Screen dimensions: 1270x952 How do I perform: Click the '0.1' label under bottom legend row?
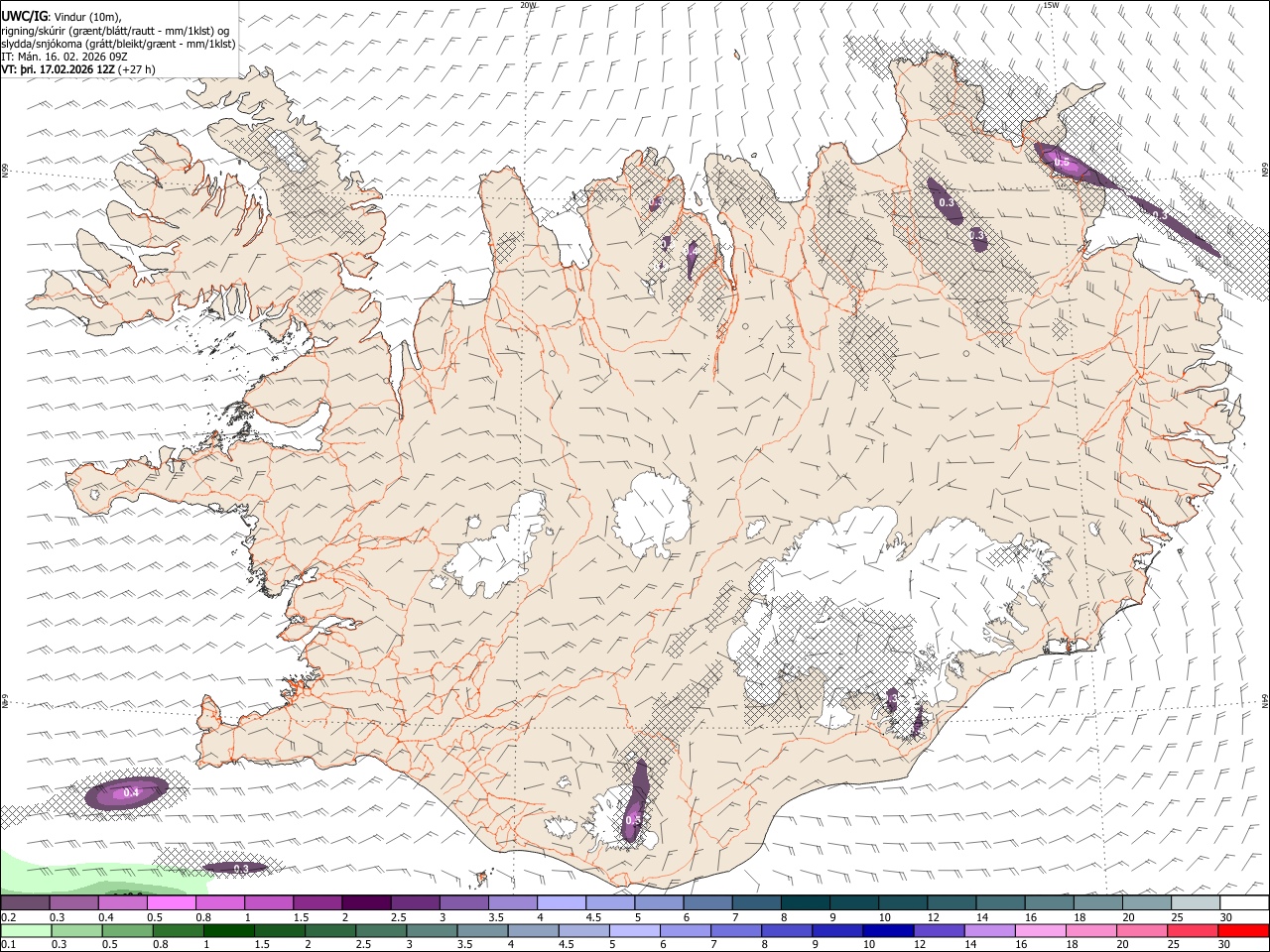pyautogui.click(x=8, y=945)
